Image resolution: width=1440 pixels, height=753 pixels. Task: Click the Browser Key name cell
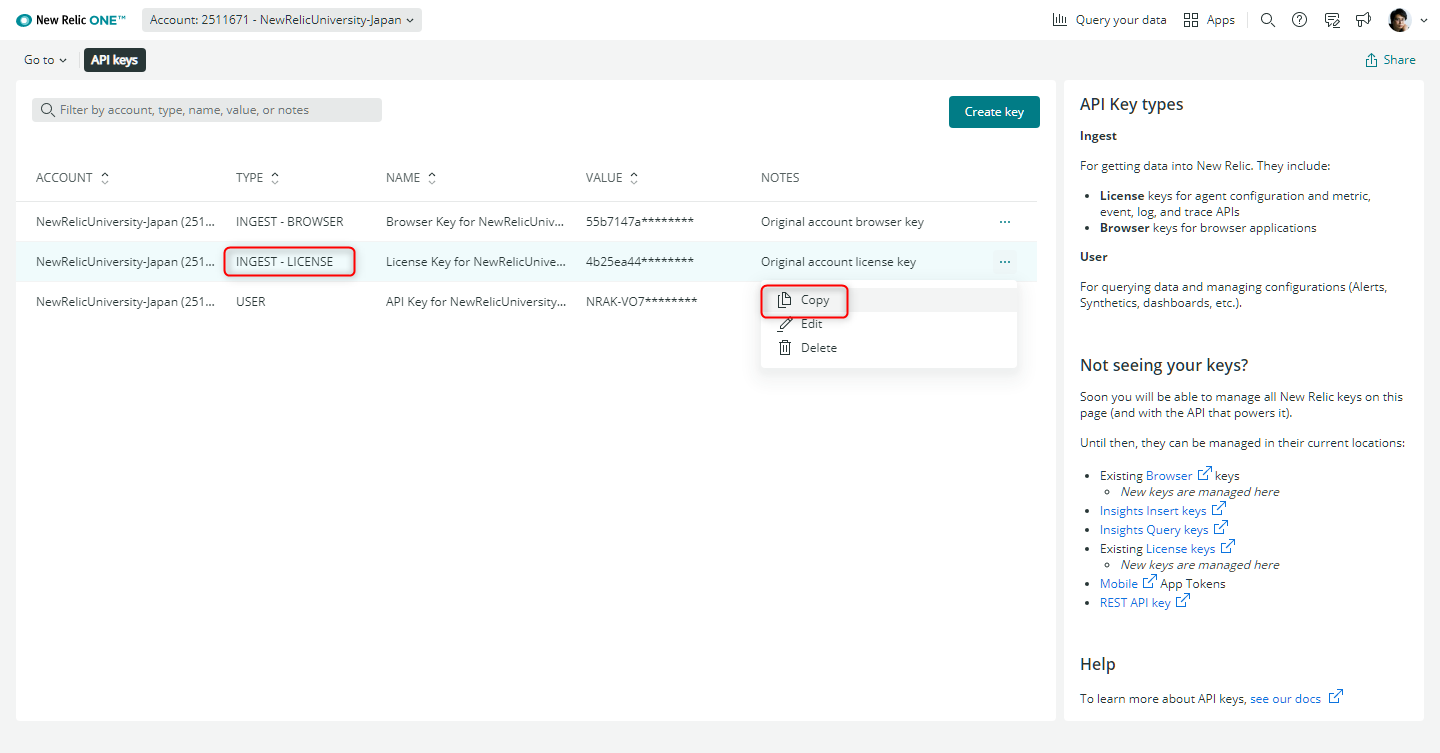pos(476,222)
